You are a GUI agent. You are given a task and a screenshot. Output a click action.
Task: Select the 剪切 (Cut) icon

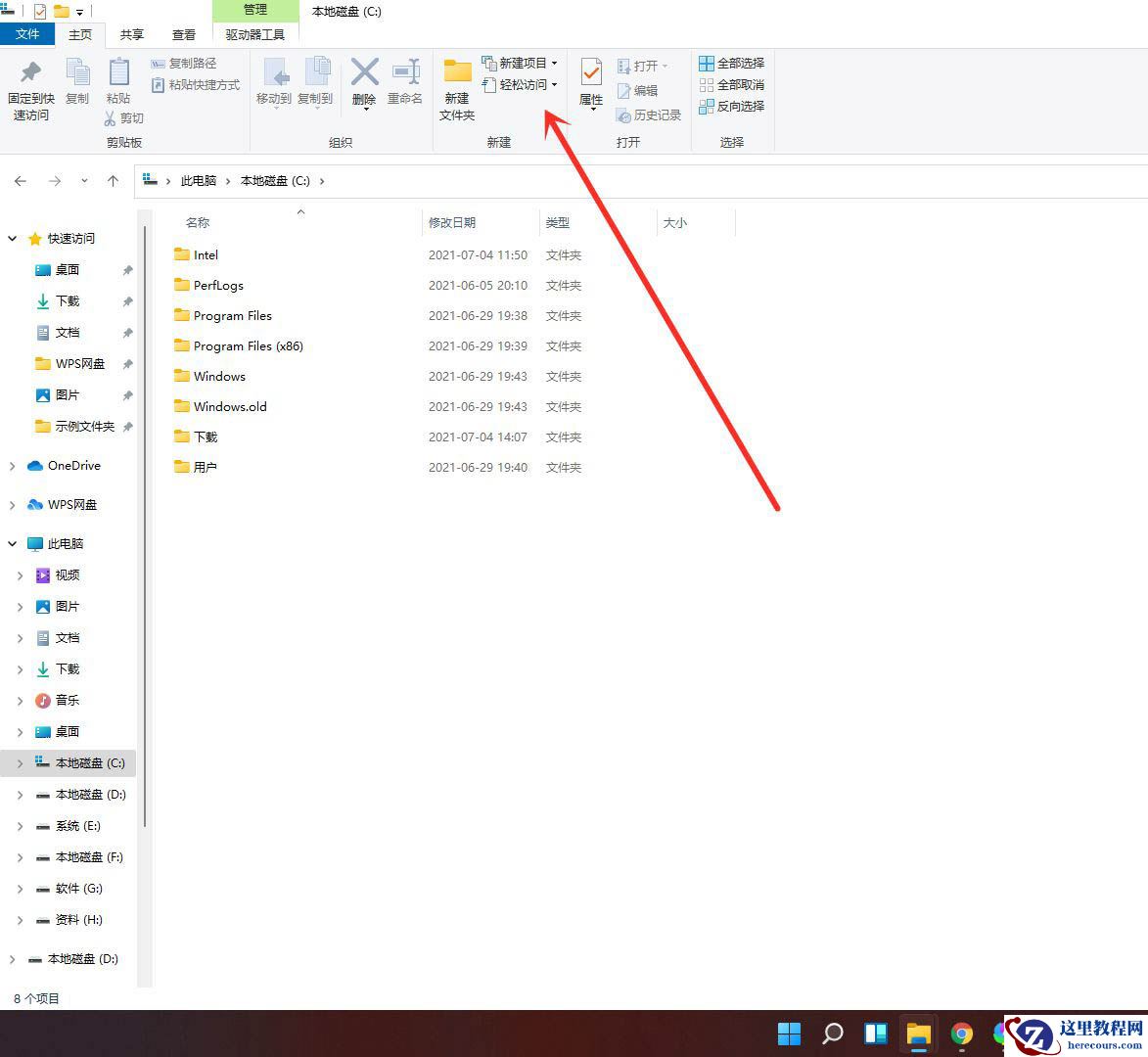pyautogui.click(x=125, y=117)
